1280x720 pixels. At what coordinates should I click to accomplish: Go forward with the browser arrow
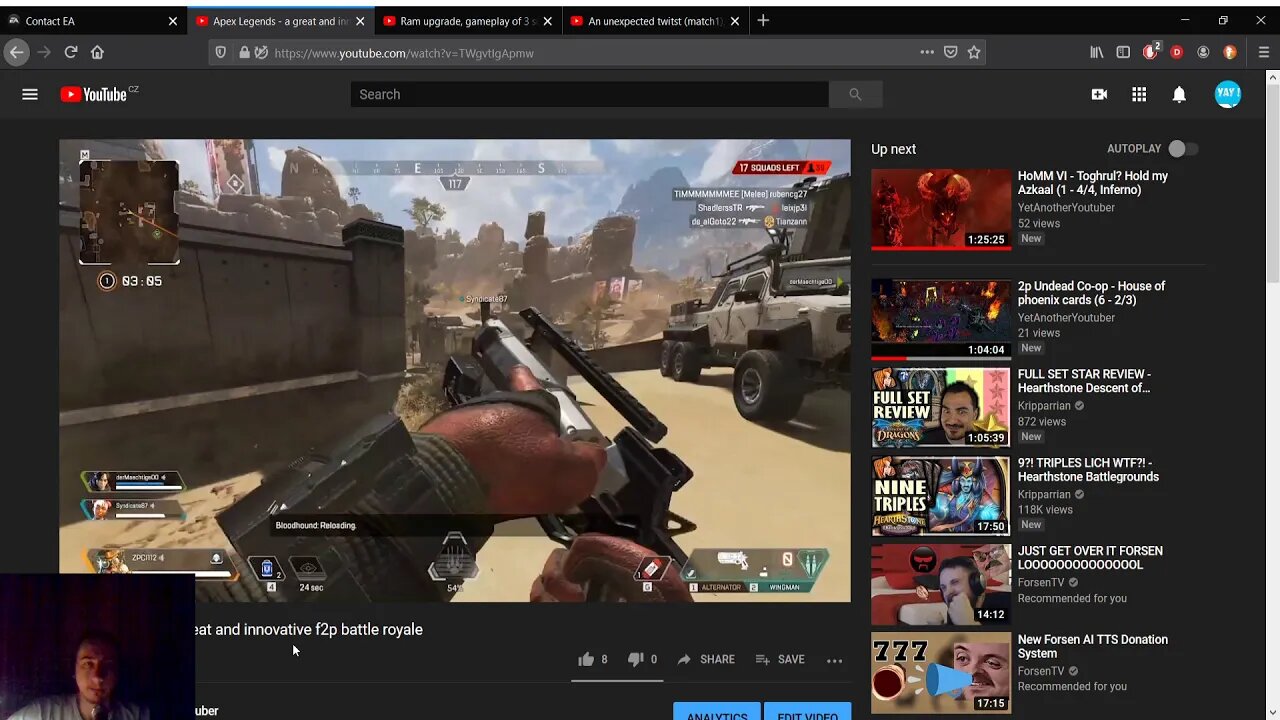click(43, 52)
